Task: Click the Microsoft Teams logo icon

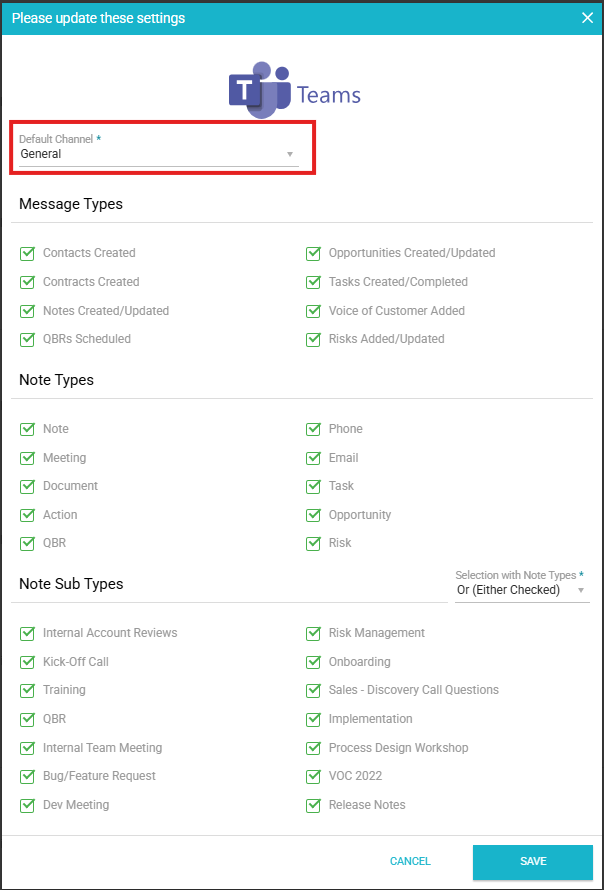Action: click(x=258, y=91)
